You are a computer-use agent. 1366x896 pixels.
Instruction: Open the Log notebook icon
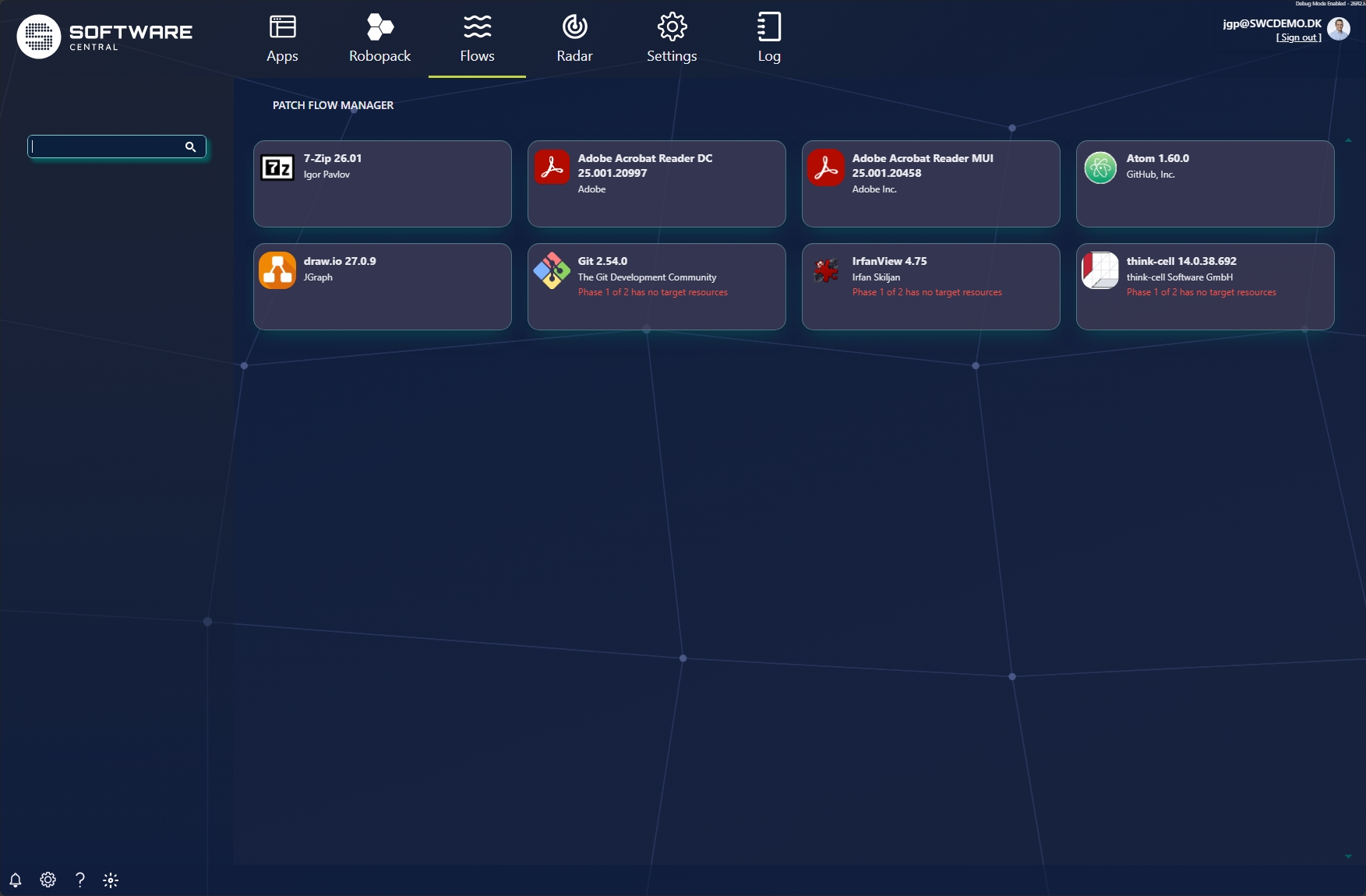point(769,26)
